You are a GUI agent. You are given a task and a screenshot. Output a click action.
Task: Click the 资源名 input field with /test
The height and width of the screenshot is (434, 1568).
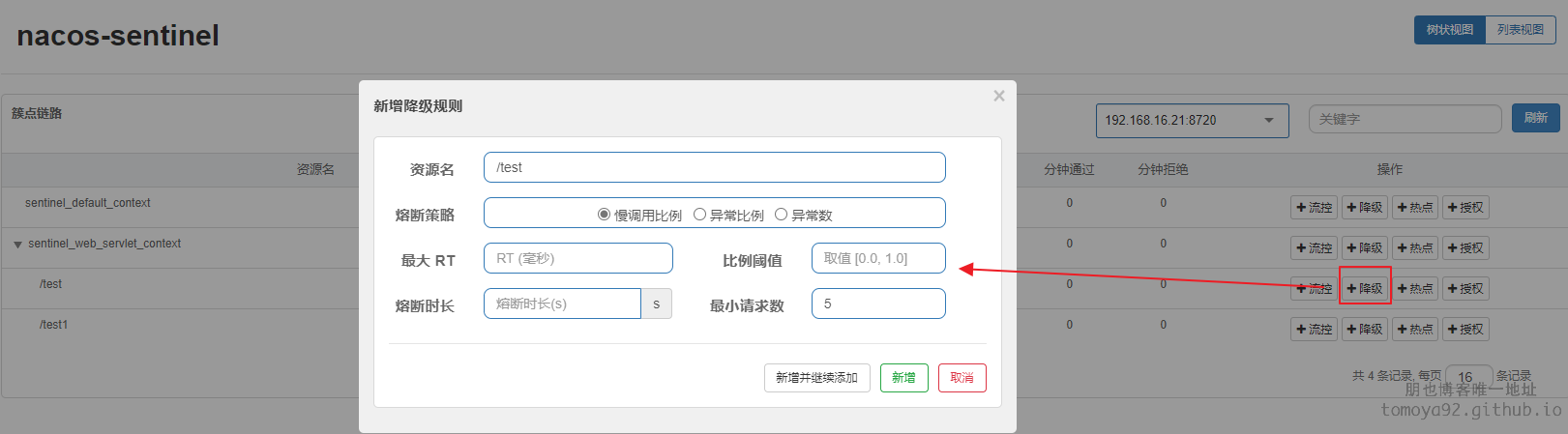point(715,167)
